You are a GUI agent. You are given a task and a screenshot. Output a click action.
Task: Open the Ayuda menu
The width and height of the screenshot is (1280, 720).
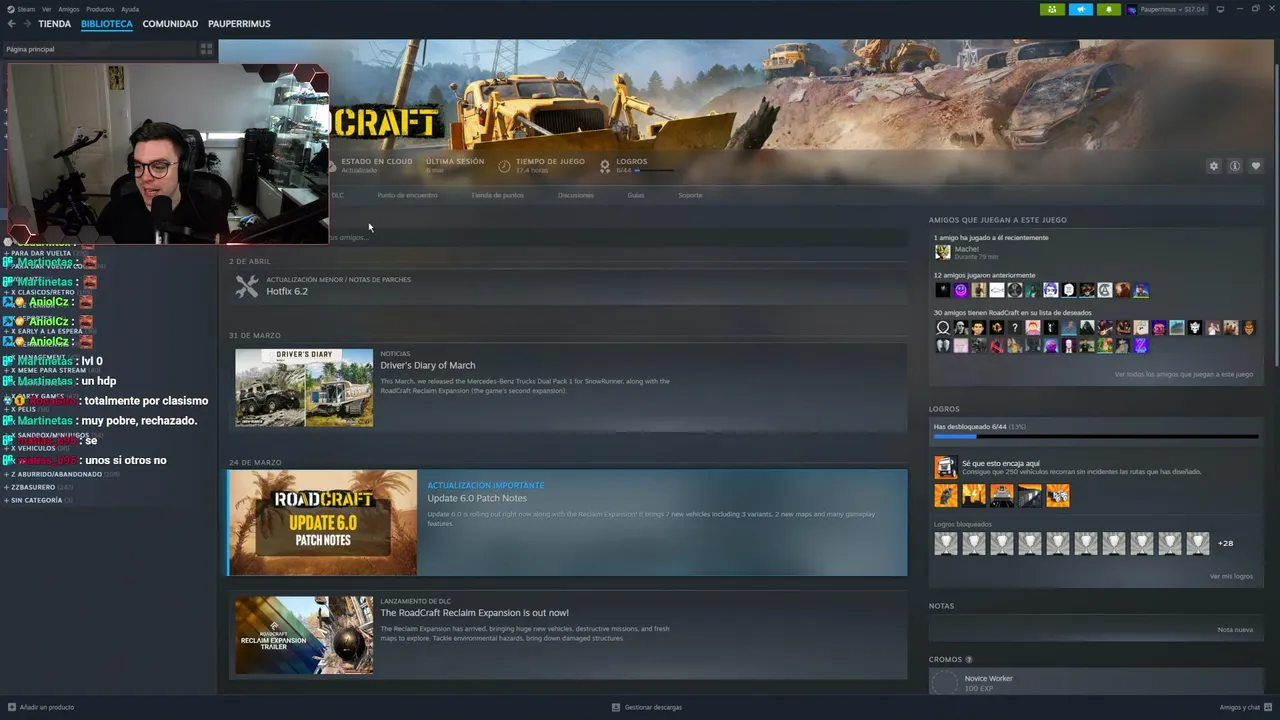130,9
